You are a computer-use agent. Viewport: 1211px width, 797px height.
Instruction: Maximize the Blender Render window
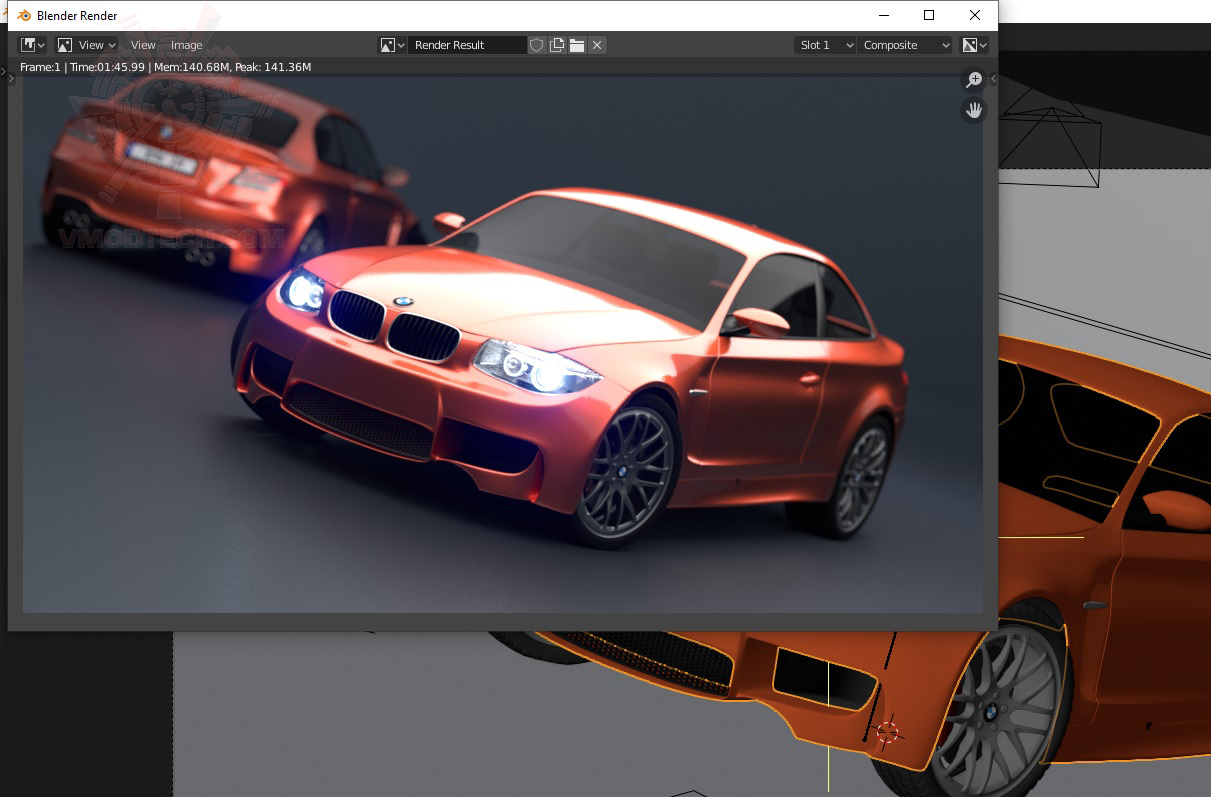coord(929,15)
